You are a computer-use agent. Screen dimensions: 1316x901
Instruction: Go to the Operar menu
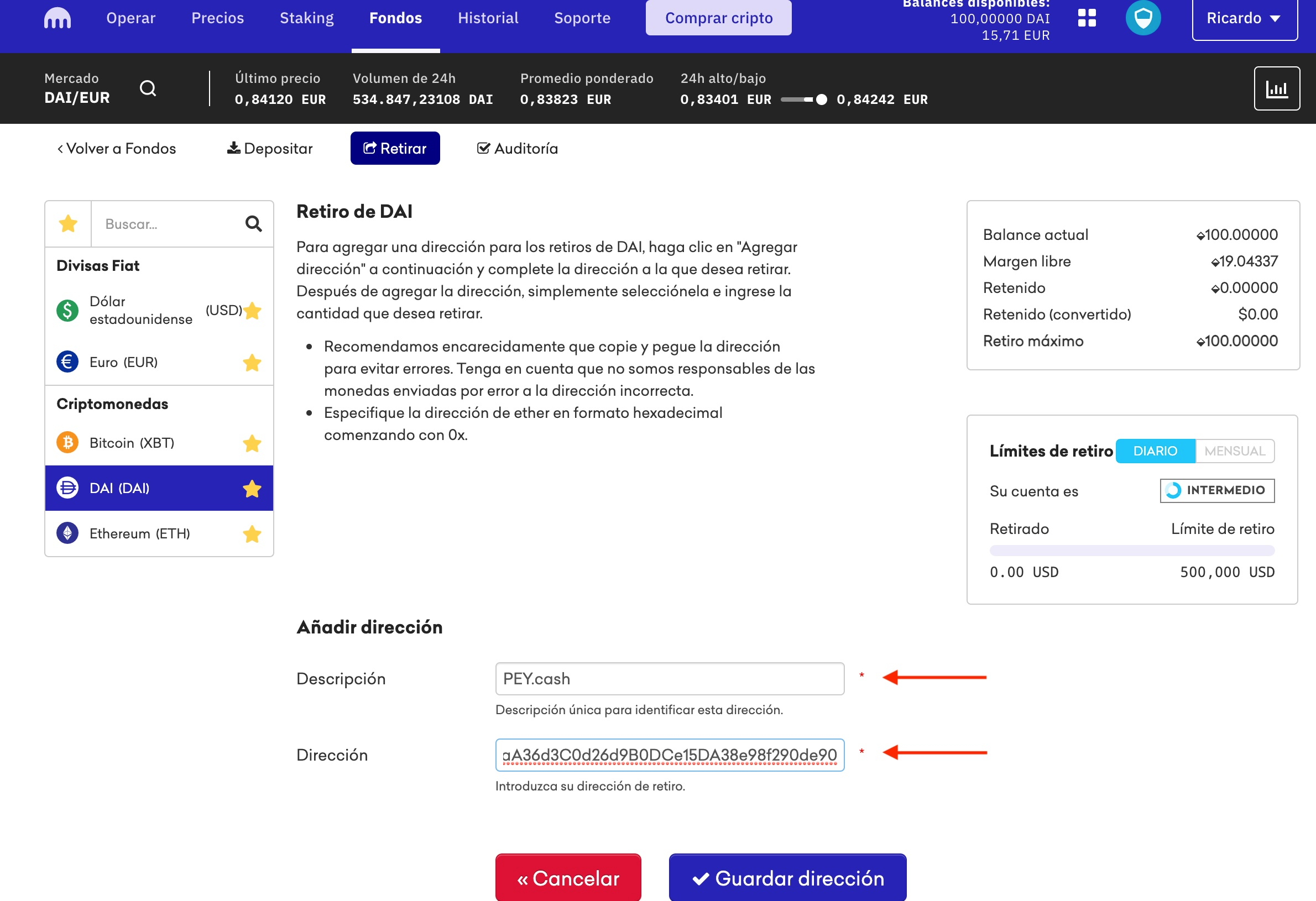tap(131, 18)
